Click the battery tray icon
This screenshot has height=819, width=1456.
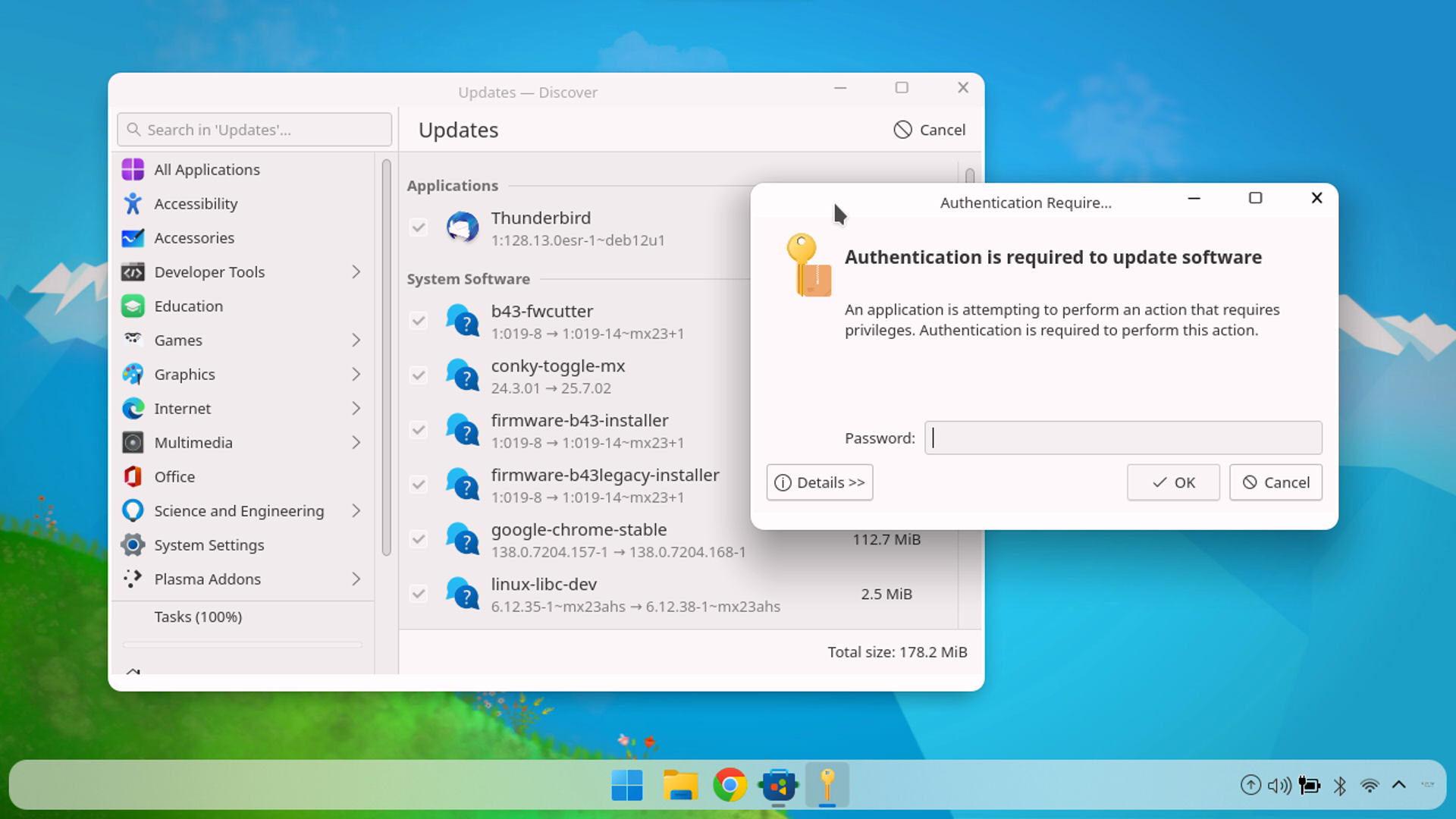point(1310,785)
